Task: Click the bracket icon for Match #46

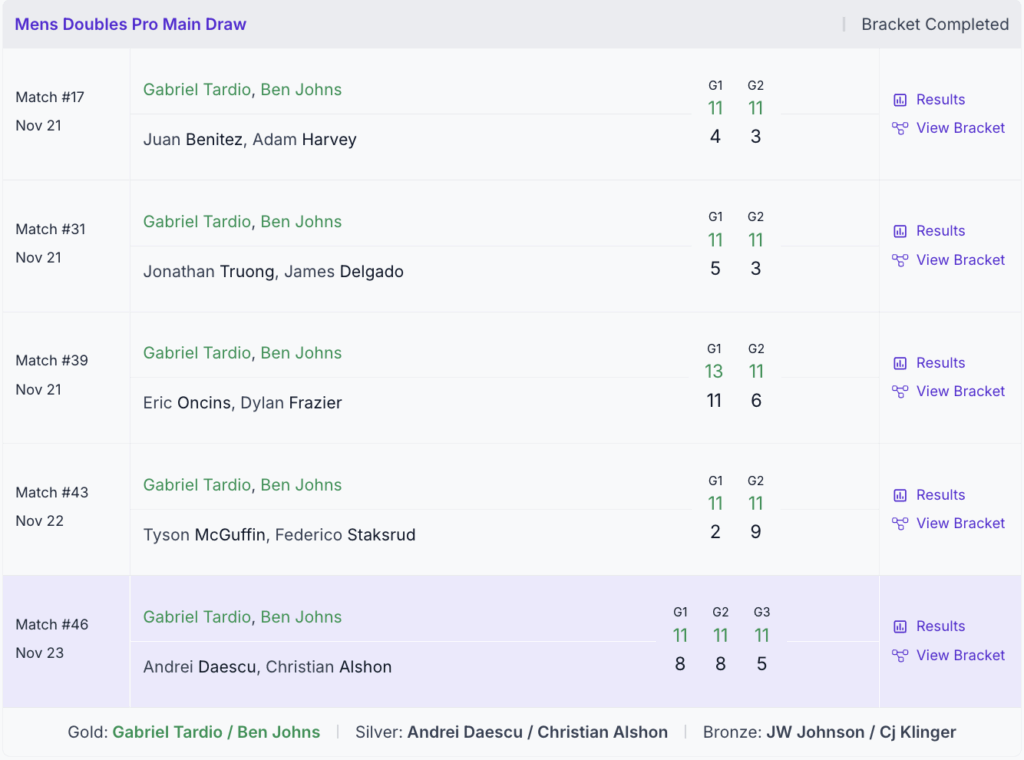Action: pyautogui.click(x=900, y=655)
